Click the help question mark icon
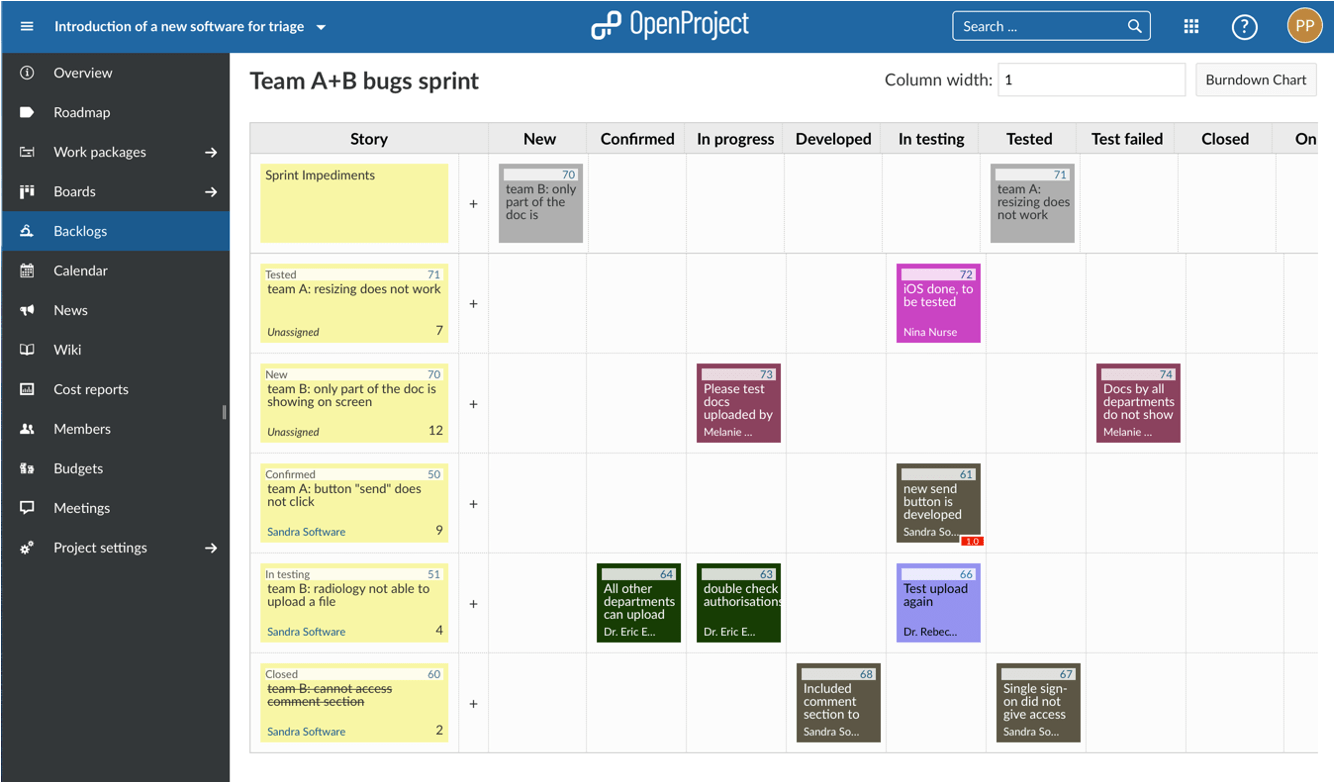 tap(1244, 26)
